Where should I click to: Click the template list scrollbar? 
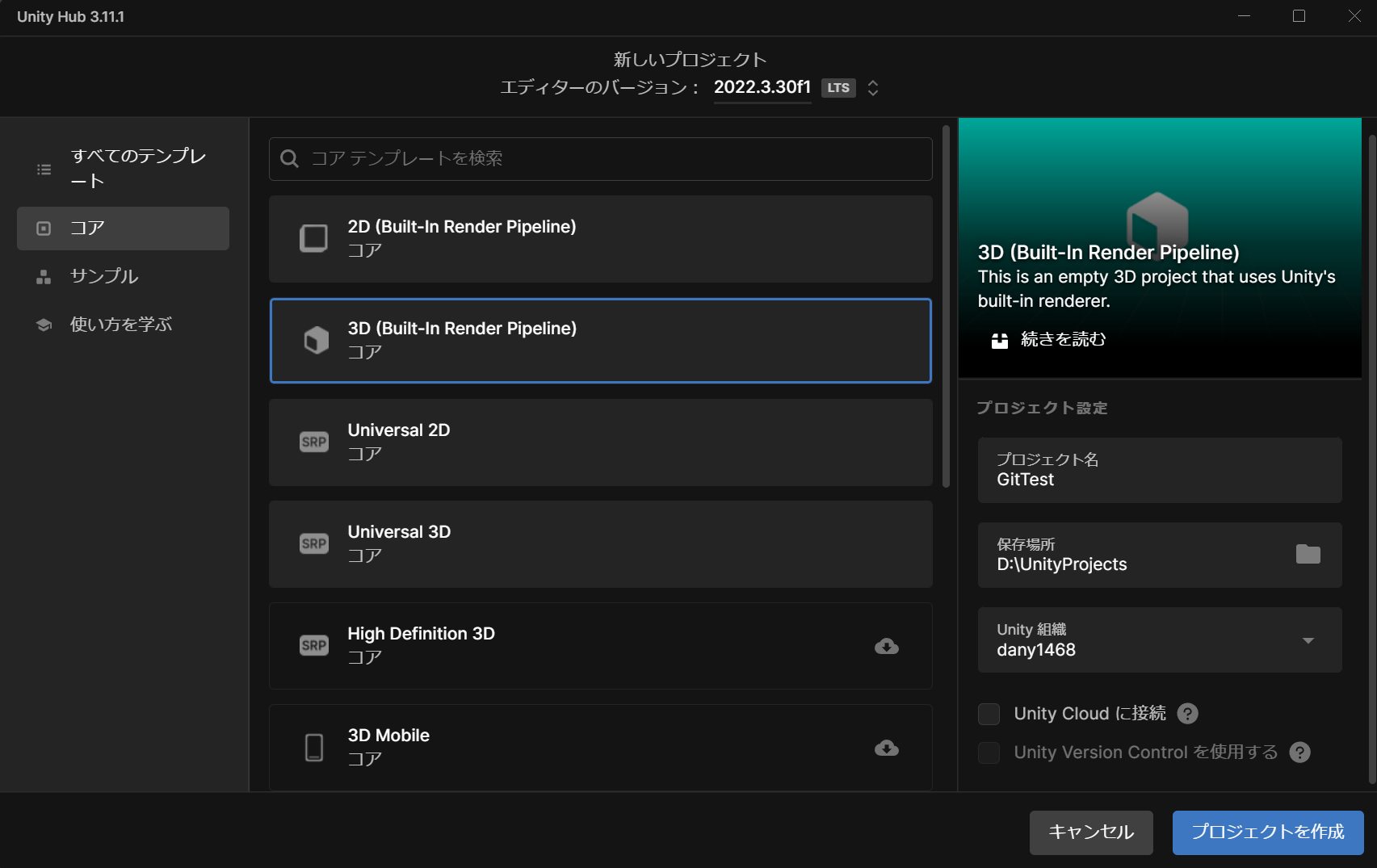coord(947,307)
